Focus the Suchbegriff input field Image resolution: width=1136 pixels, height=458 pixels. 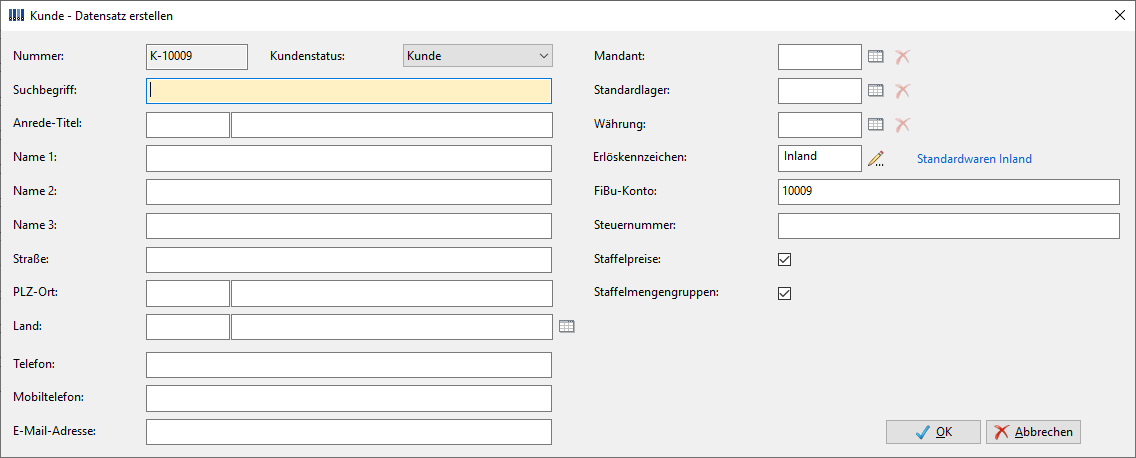(349, 91)
